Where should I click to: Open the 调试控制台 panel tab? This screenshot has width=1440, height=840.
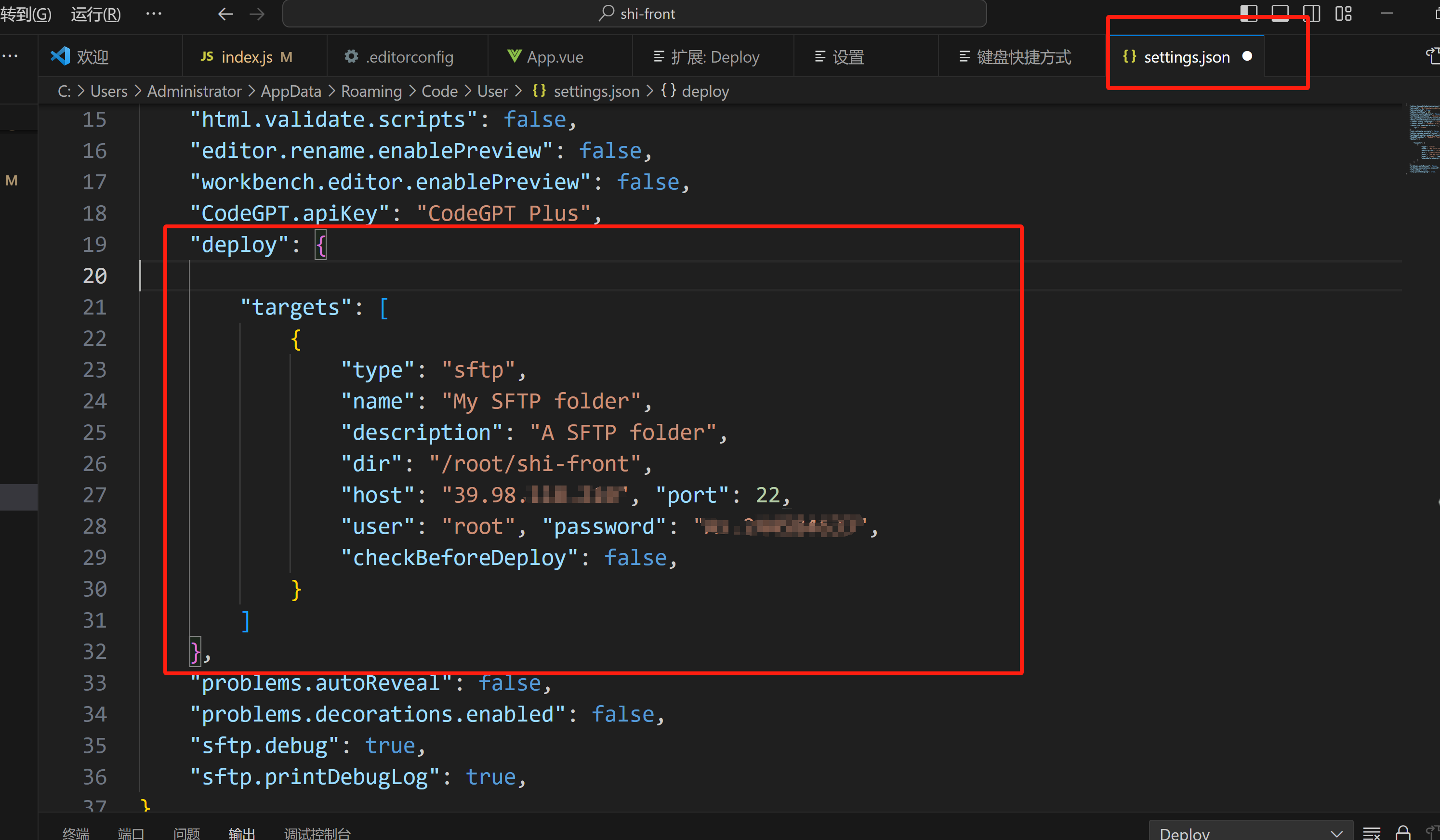click(317, 833)
